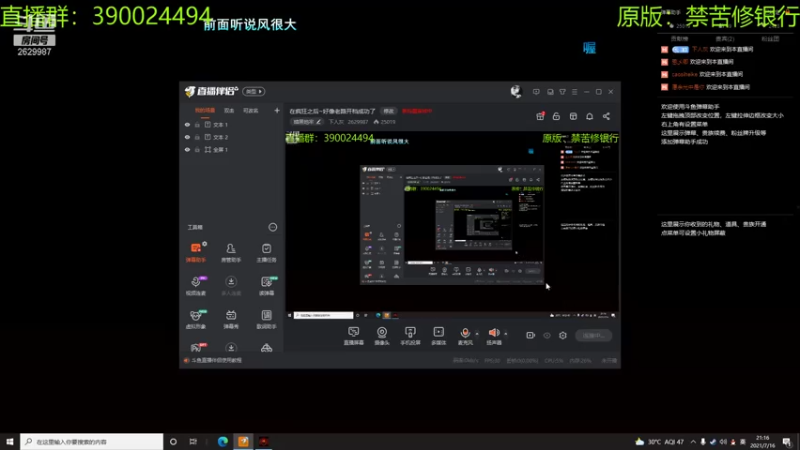Open the 主播任务 streamer tasks tool
The image size is (800, 450).
[x=266, y=253]
